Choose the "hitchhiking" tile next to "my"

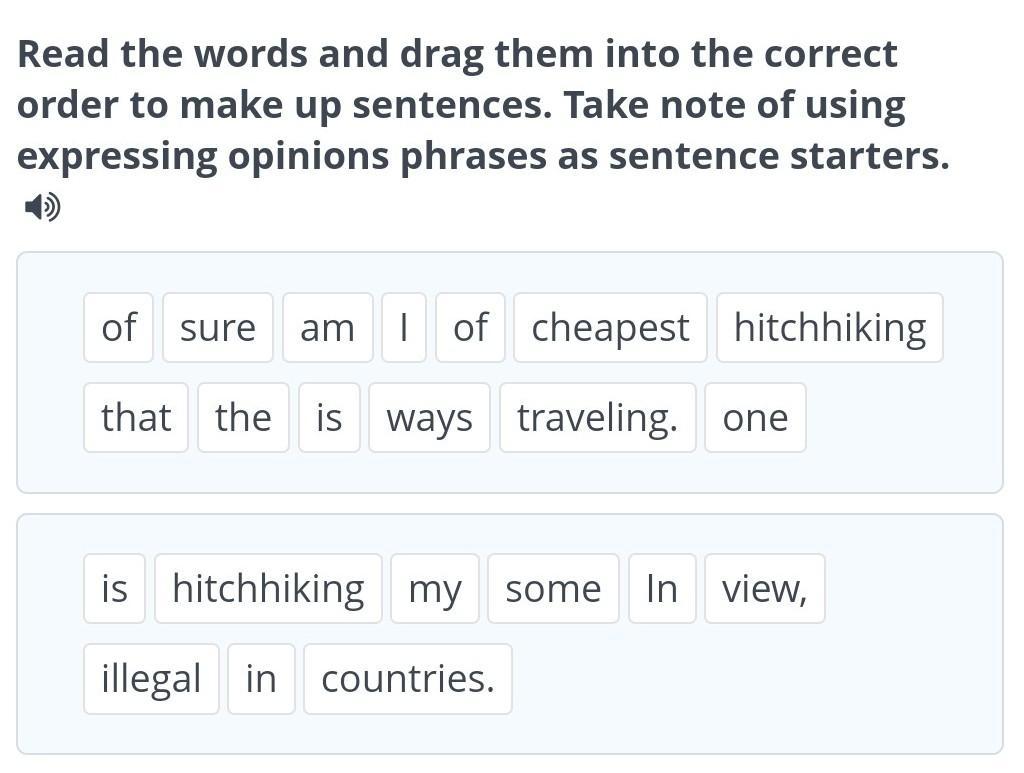tap(268, 589)
